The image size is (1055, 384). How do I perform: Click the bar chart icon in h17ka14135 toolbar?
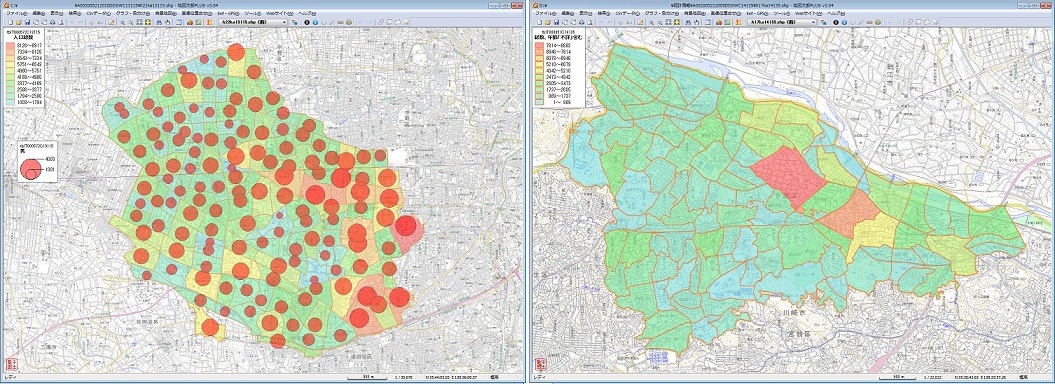(x=719, y=22)
